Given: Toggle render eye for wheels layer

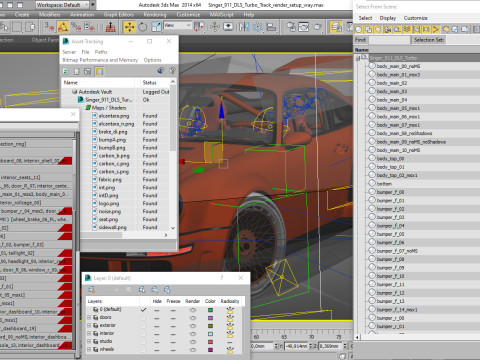Looking at the screenshot, I should [x=192, y=350].
